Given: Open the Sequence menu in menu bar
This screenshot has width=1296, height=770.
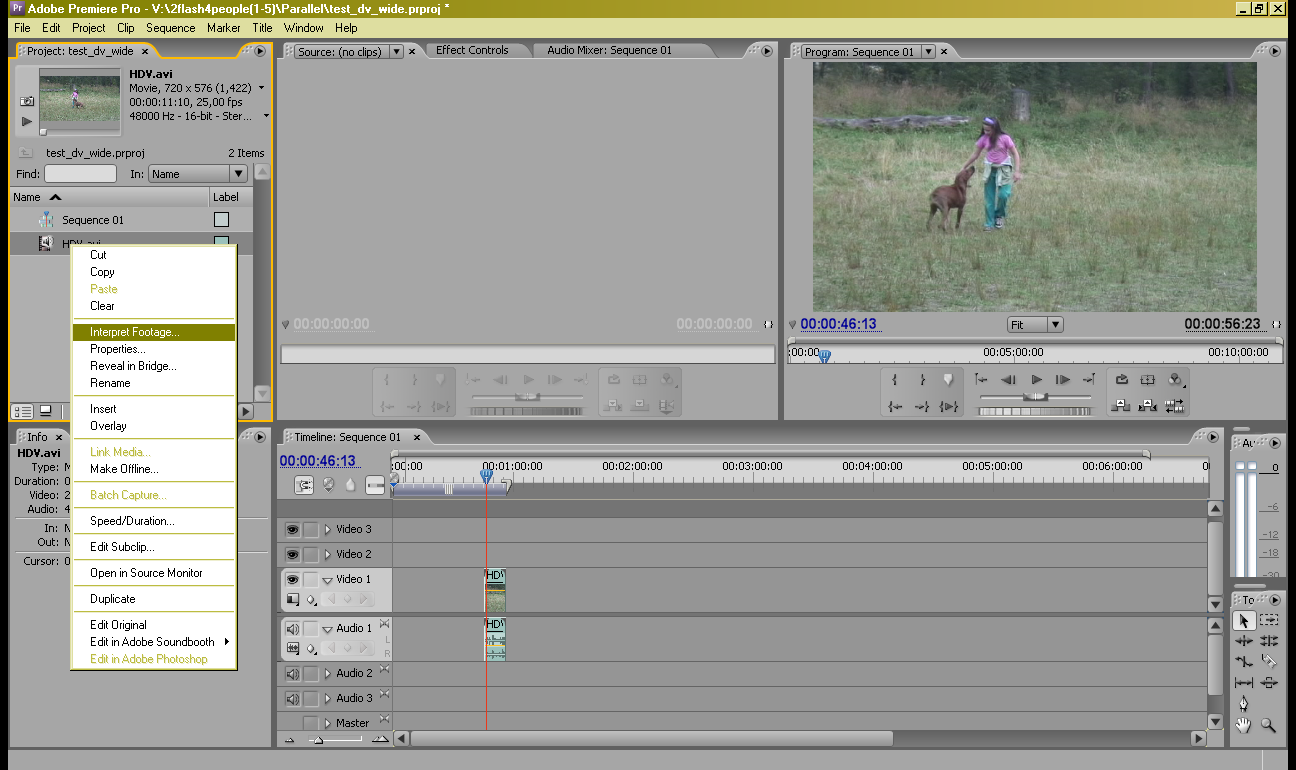Looking at the screenshot, I should [170, 28].
